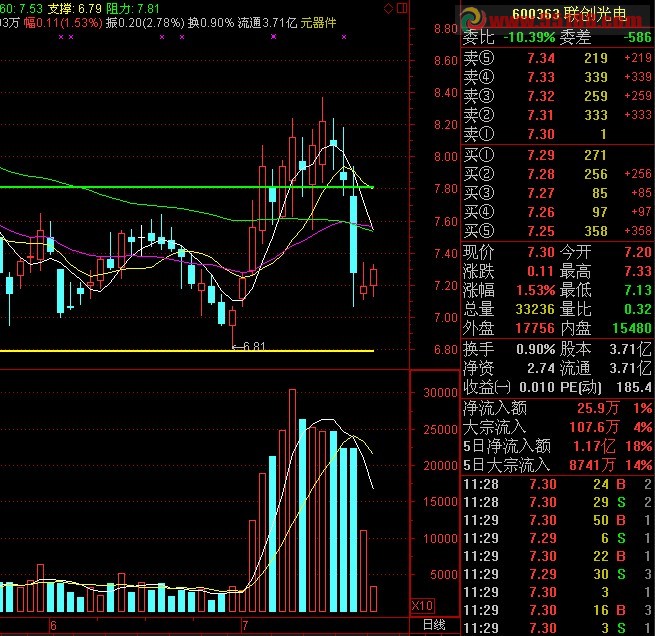The height and width of the screenshot is (636, 655).
Task: Click the 买② row at 7.28
Action: click(x=557, y=174)
